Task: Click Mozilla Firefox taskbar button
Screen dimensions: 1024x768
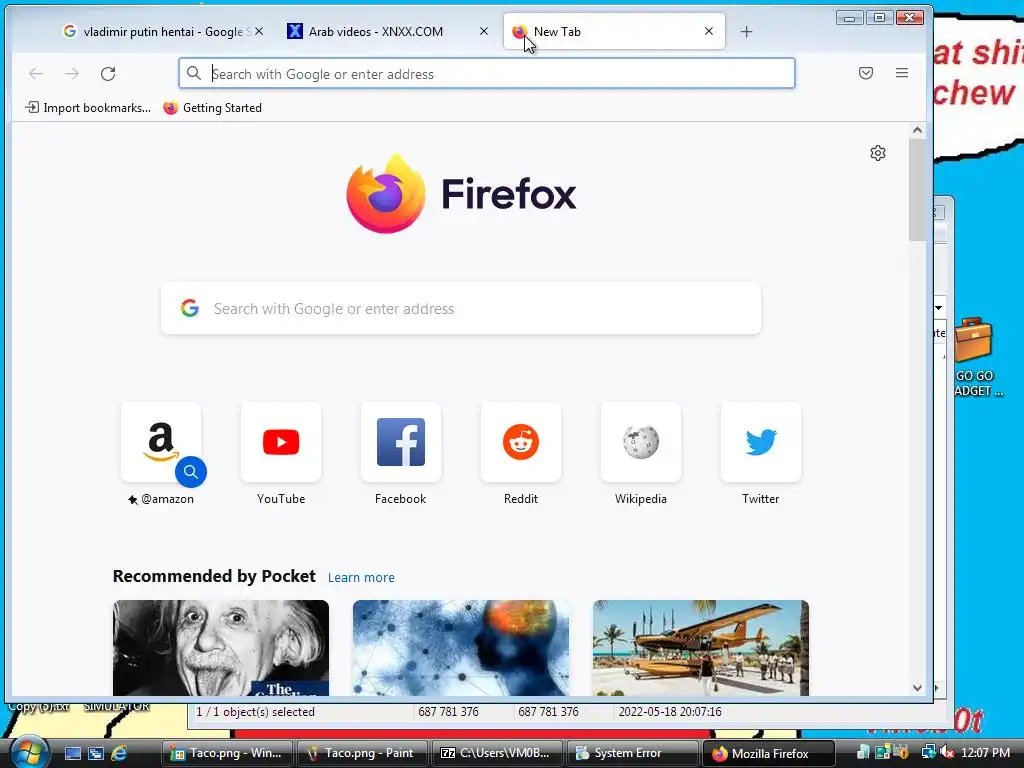Action: tap(769, 753)
